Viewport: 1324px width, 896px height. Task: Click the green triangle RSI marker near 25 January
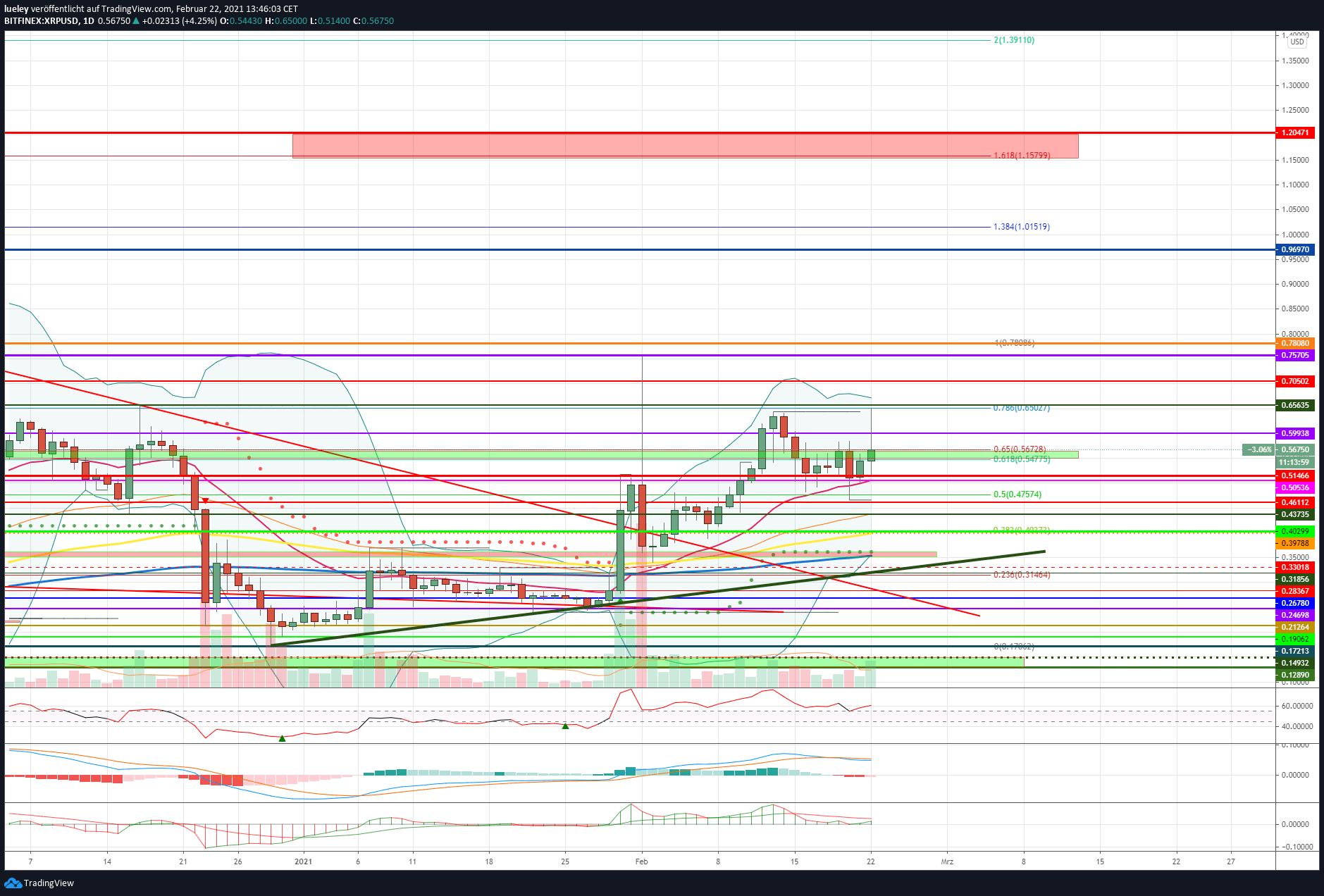pos(565,726)
